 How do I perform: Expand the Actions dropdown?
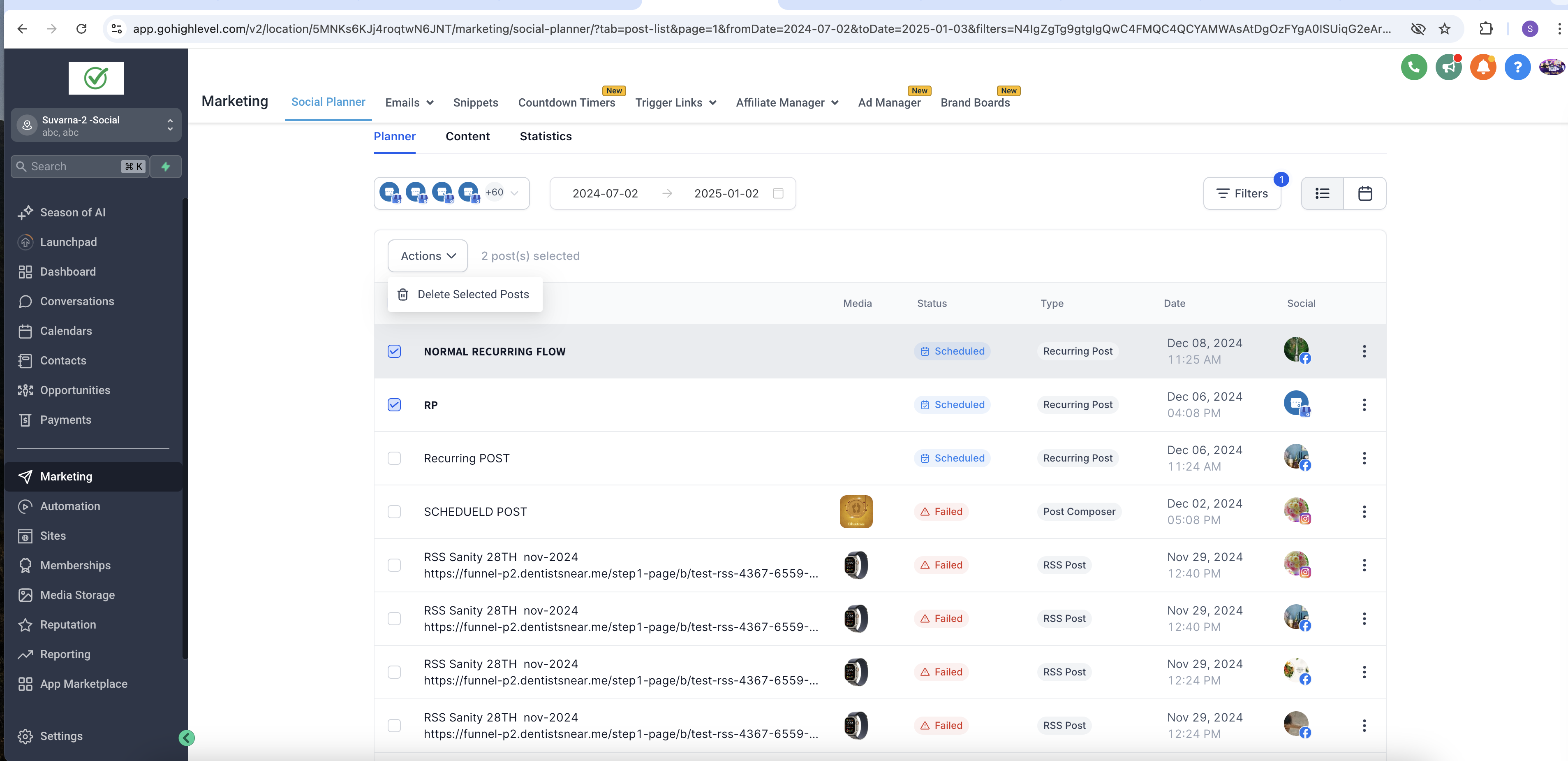pos(427,256)
